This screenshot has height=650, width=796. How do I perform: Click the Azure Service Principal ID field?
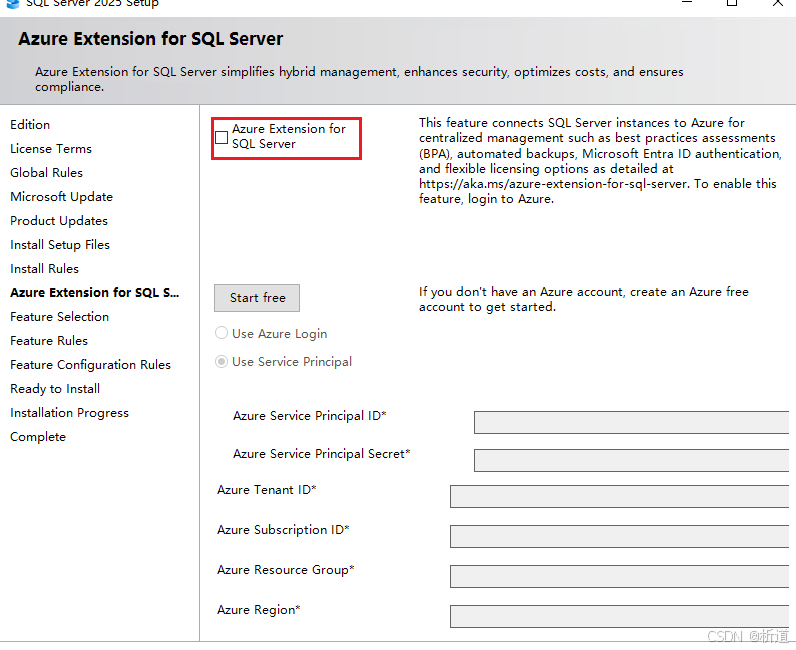click(630, 422)
